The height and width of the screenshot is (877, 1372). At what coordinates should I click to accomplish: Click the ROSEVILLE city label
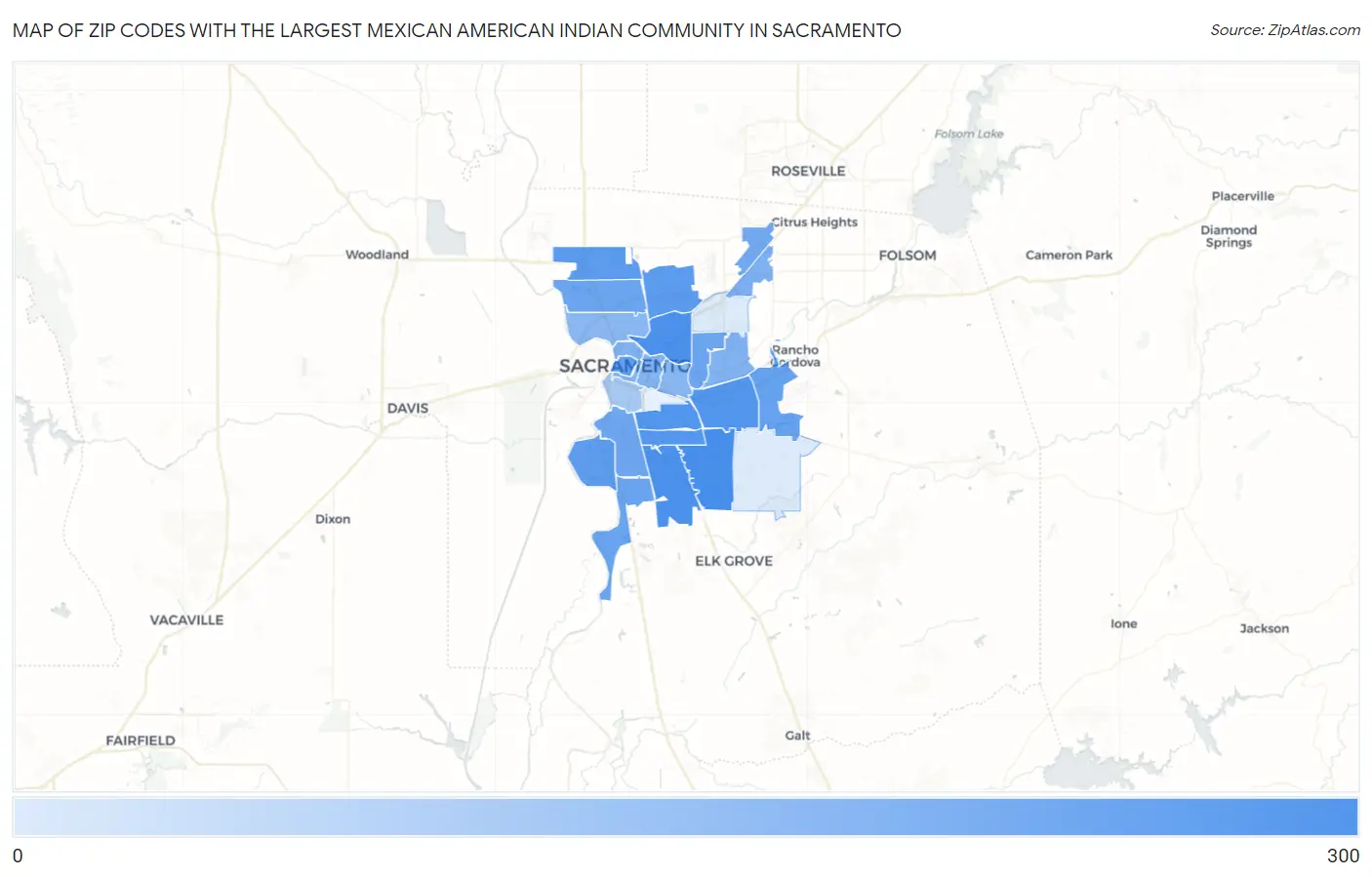(x=808, y=171)
